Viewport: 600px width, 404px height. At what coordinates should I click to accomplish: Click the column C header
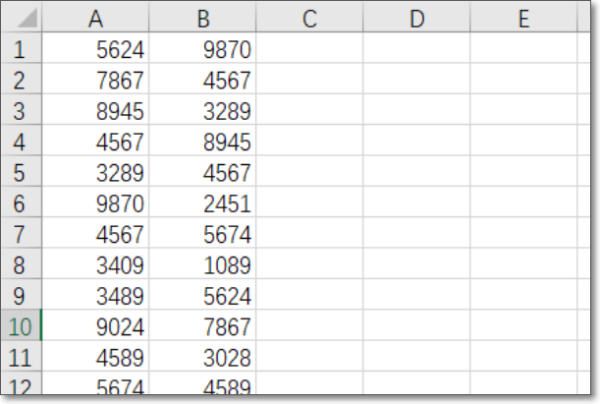coord(309,20)
